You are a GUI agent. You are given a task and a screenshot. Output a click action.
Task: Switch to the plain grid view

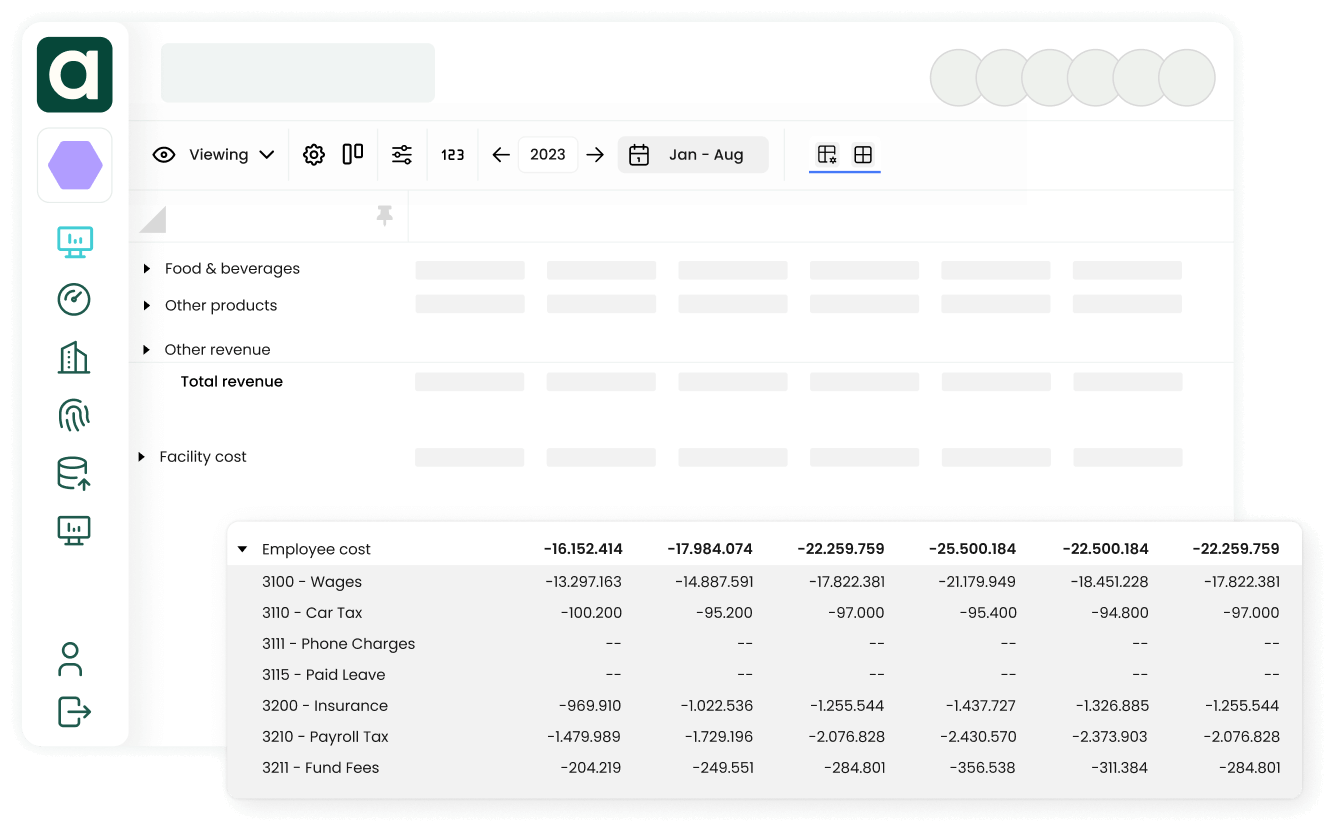coord(863,155)
